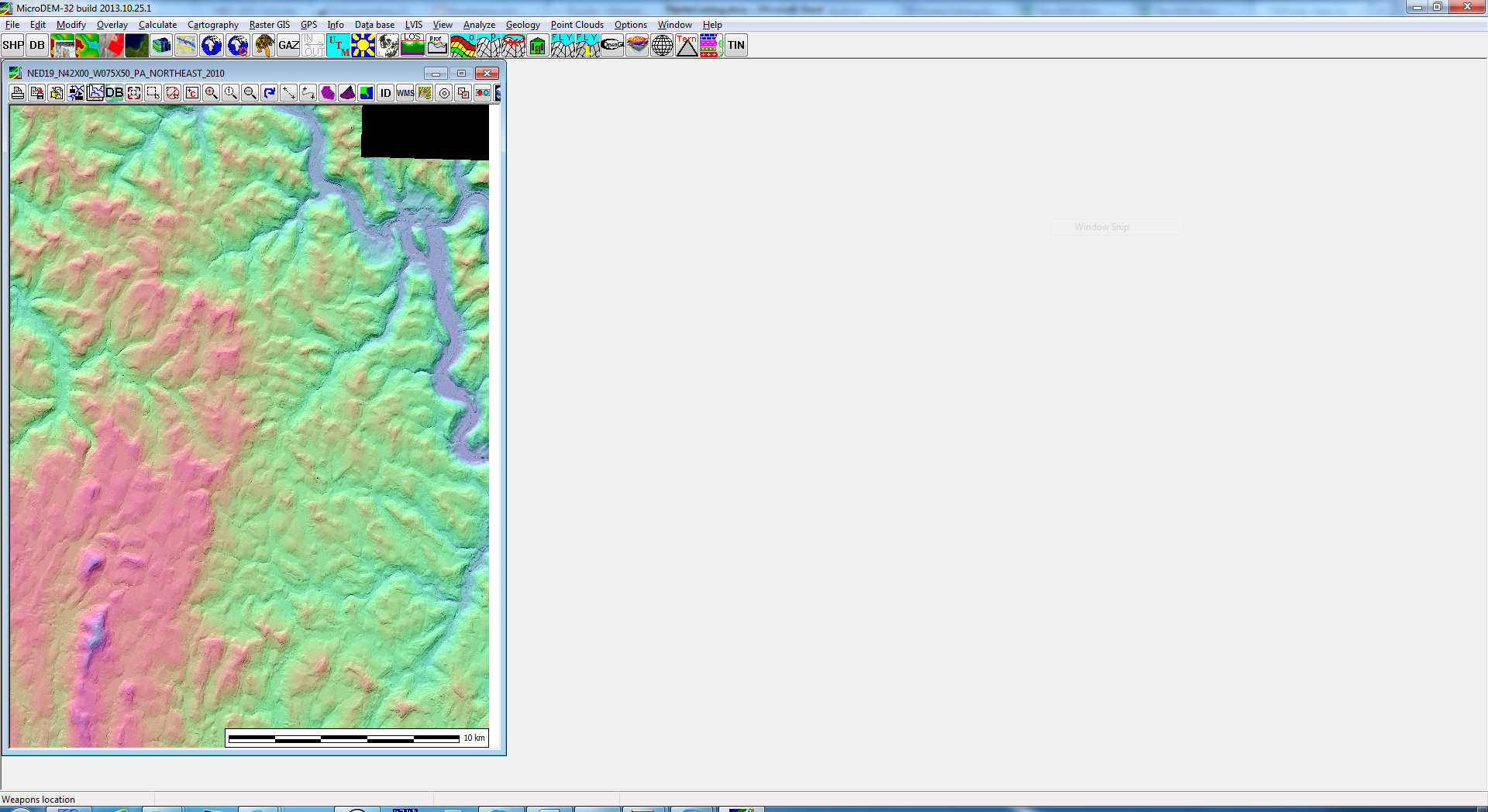Maximize the NED19 map window
This screenshot has height=812, width=1488.
(461, 73)
